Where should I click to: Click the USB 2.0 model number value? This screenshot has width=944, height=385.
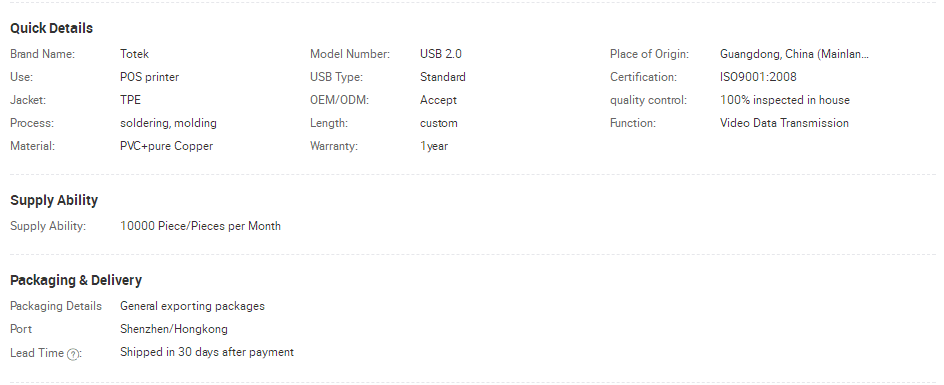coord(441,54)
